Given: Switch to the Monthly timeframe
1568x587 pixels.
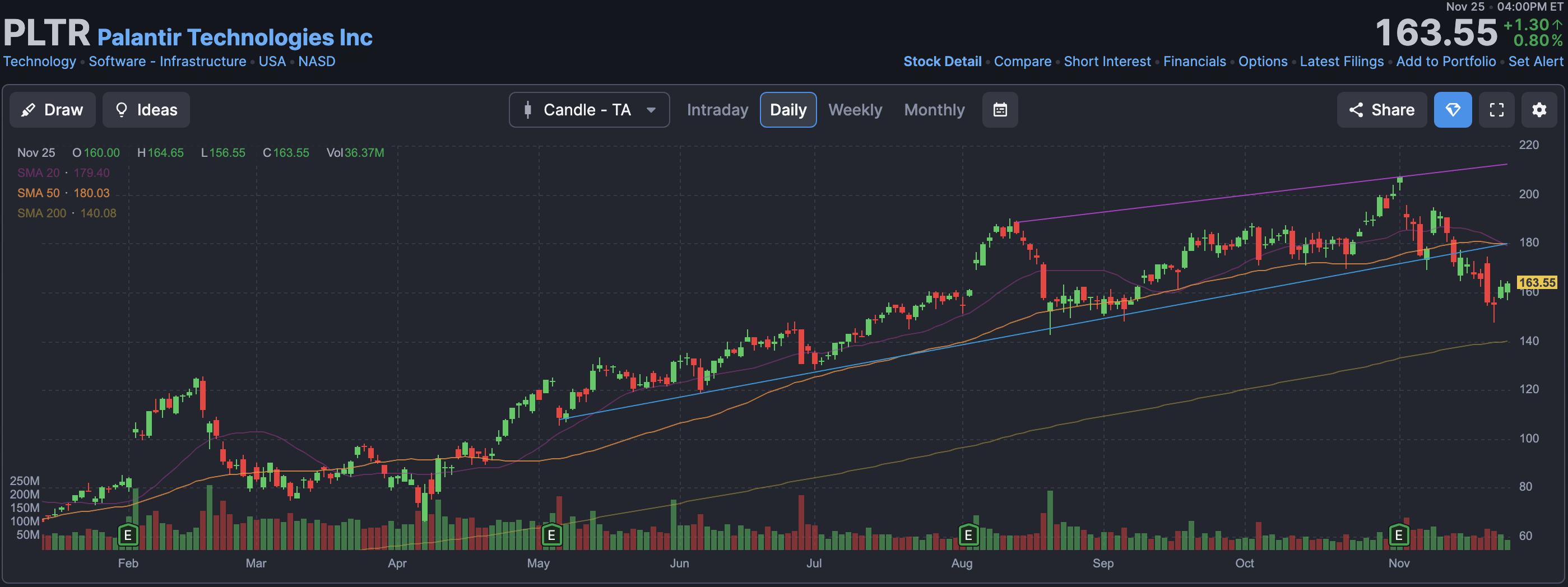Looking at the screenshot, I should (934, 109).
